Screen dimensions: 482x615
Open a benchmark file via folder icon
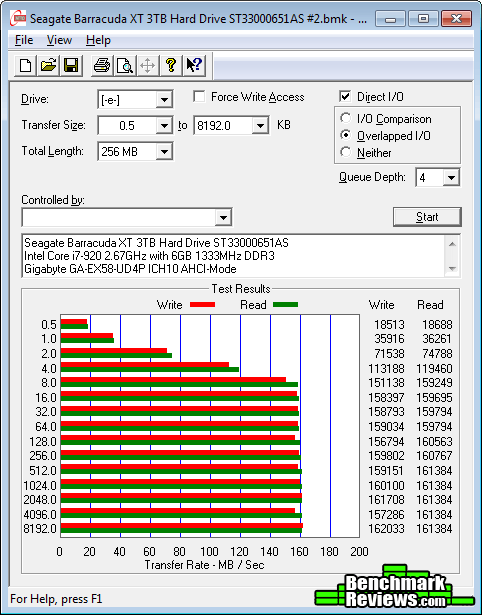tap(48, 65)
